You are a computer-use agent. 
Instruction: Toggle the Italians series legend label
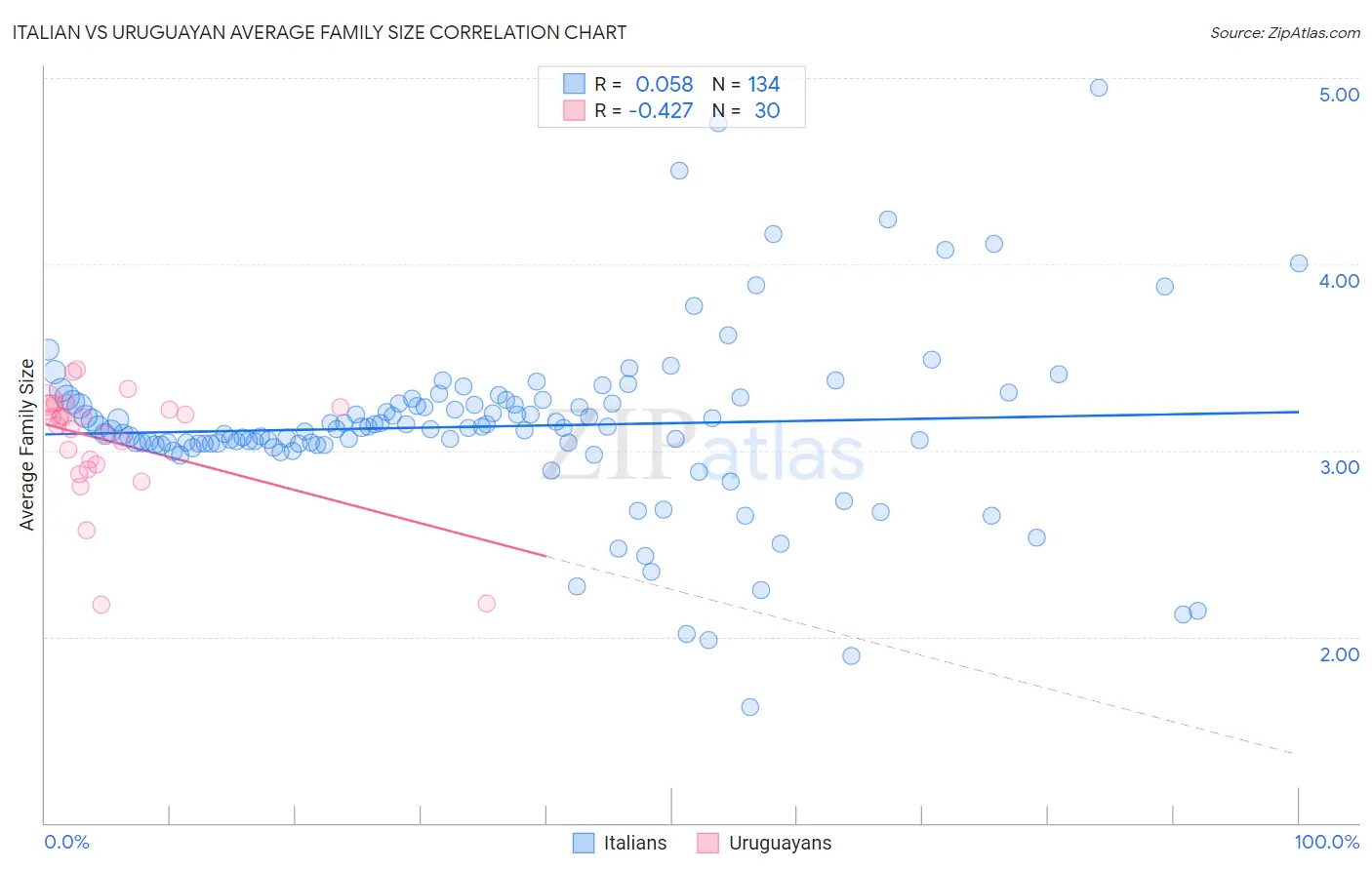point(635,843)
